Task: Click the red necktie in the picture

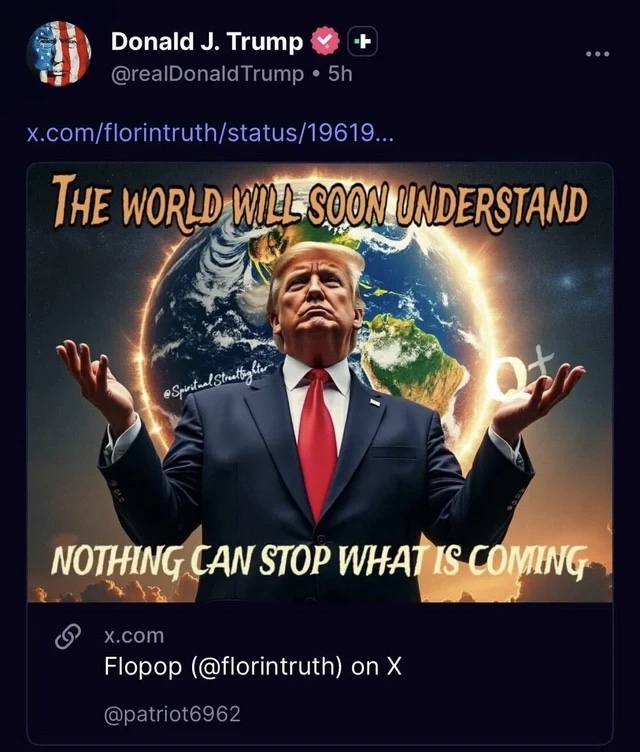Action: (317, 441)
